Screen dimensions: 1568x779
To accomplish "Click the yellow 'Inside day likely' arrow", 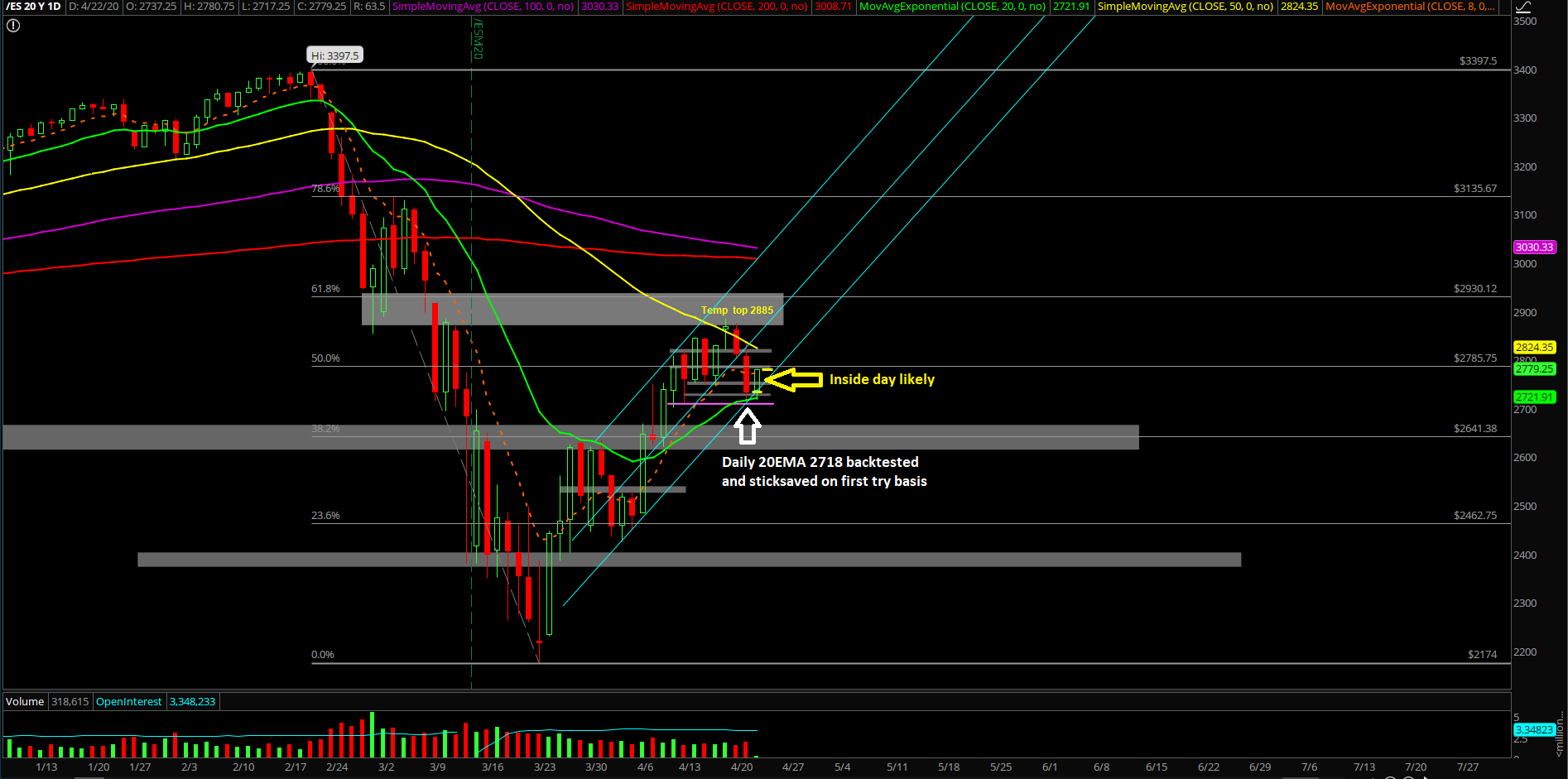I will (793, 380).
